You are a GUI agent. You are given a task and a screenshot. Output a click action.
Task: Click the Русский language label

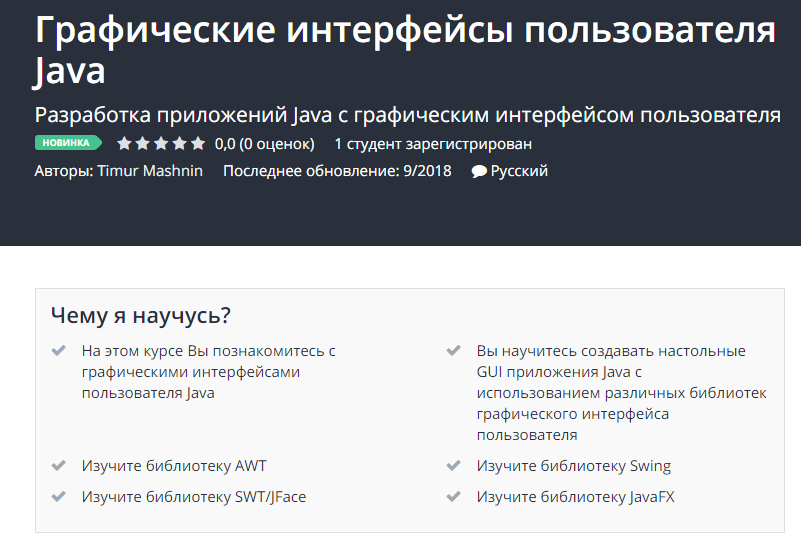click(519, 171)
